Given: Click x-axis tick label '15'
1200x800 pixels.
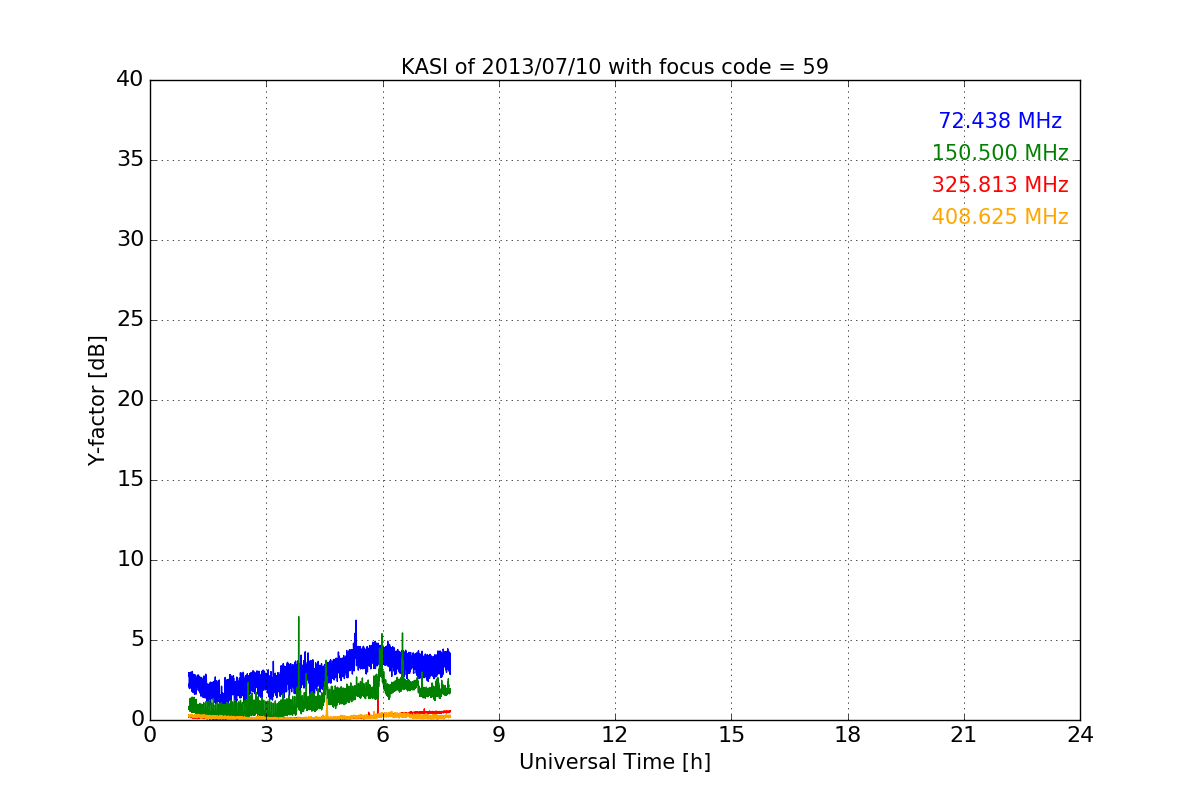Looking at the screenshot, I should click(x=731, y=735).
